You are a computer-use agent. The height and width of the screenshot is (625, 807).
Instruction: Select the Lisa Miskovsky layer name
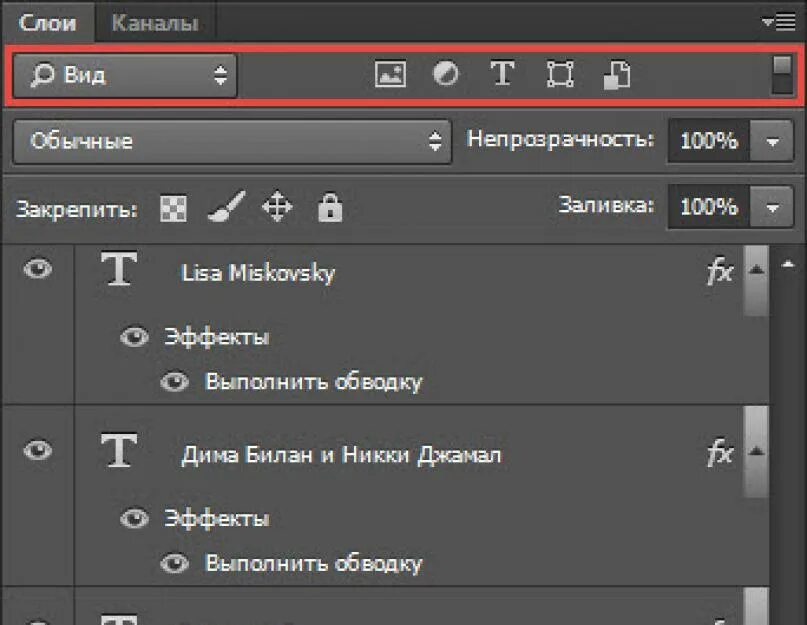258,273
